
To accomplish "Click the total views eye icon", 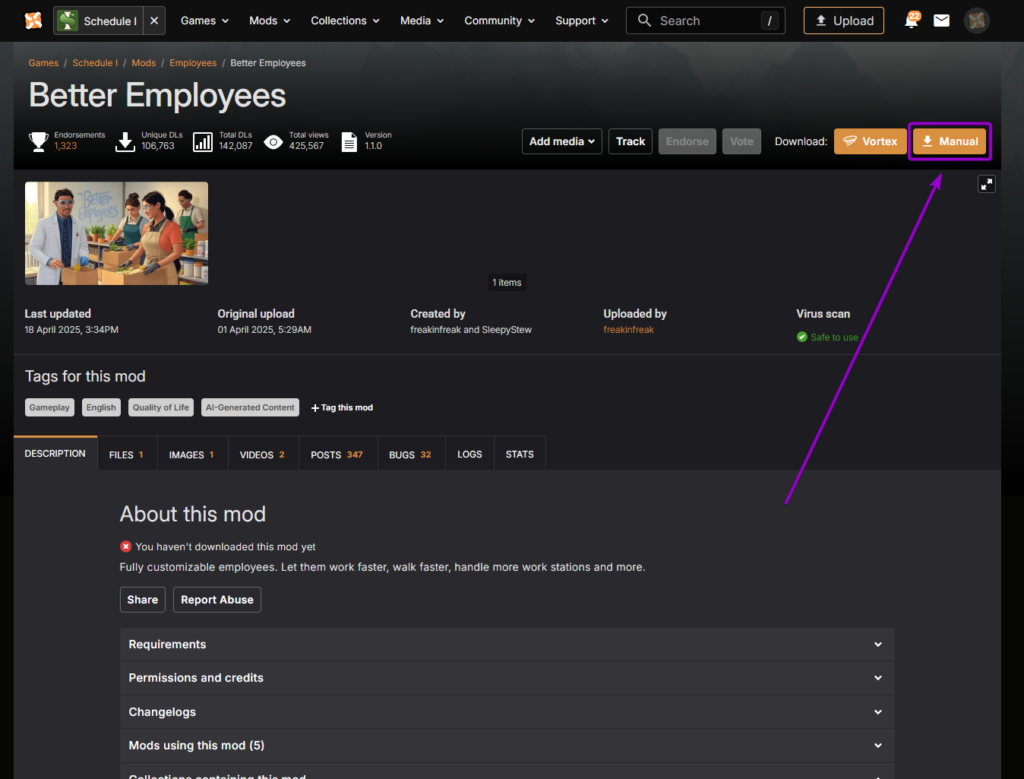I will [x=273, y=142].
